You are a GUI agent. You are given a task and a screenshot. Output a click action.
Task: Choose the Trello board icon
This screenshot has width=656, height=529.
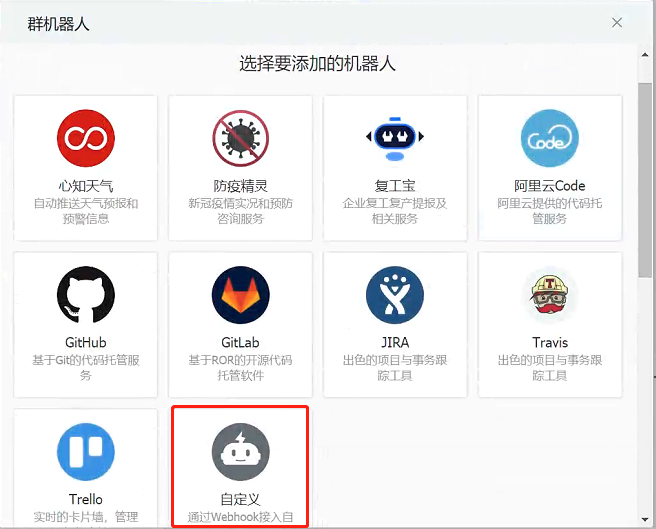86,452
